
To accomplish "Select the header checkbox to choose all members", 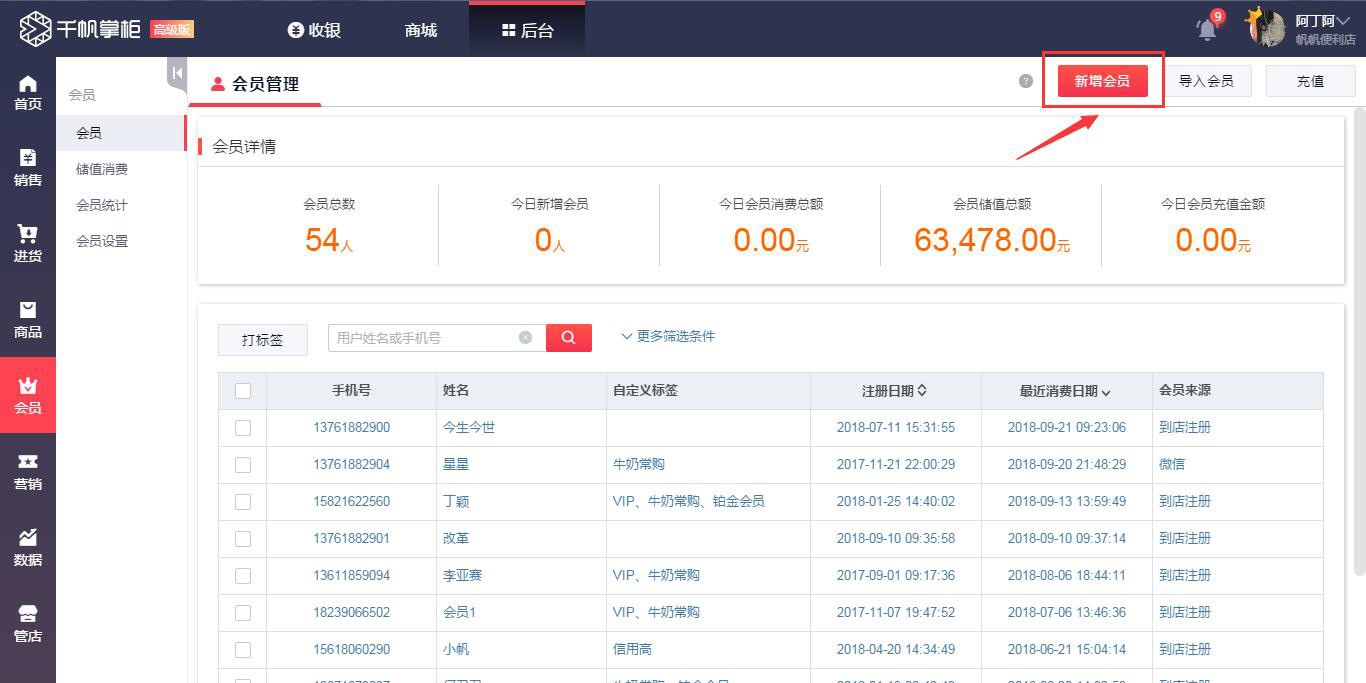I will 242,390.
